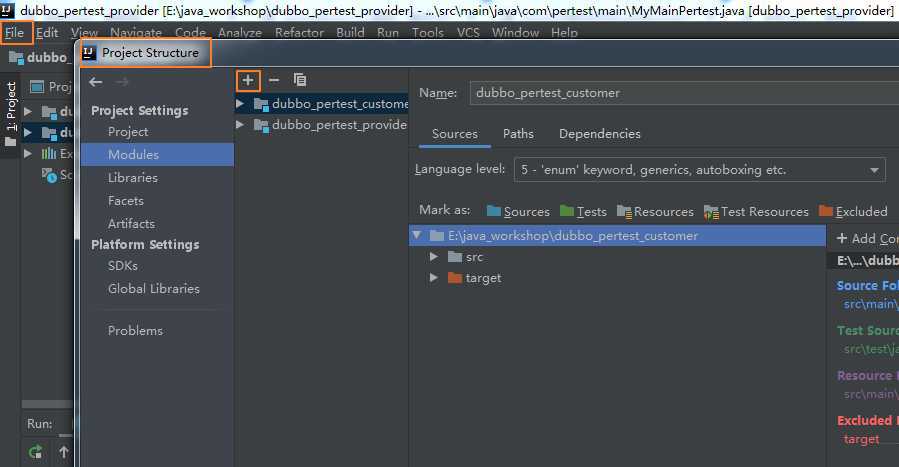The height and width of the screenshot is (467, 899).
Task: Expand first project tree node in main window
Action: pos(28,111)
